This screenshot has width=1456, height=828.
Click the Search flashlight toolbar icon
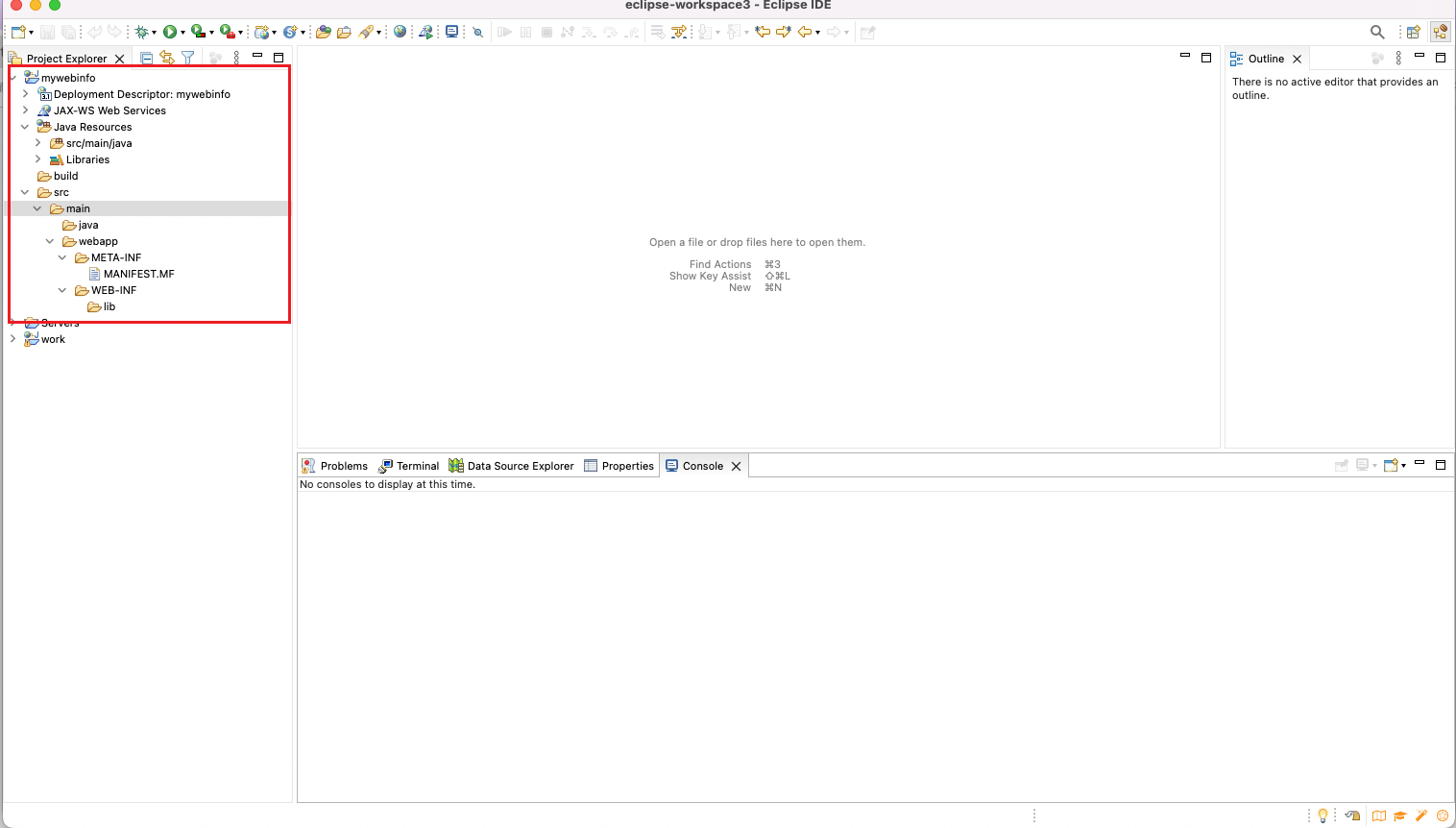[x=366, y=32]
